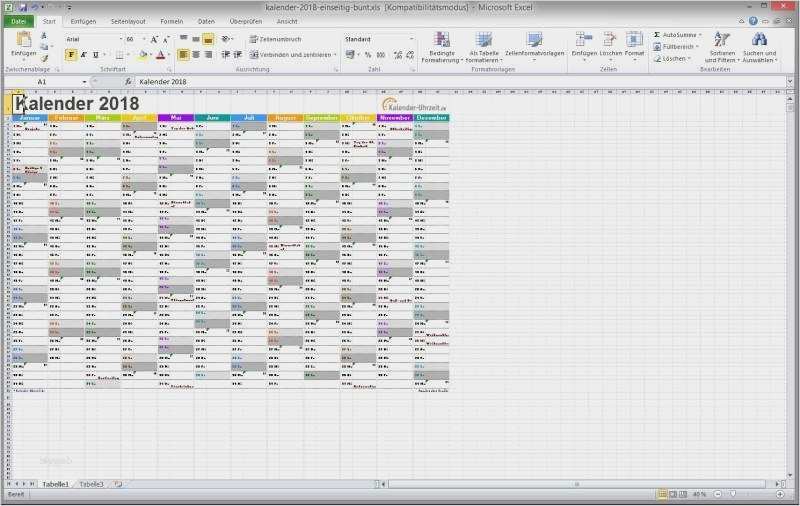Screen dimensions: 800x506
Task: Click the Füllbereich button
Action: click(x=676, y=46)
